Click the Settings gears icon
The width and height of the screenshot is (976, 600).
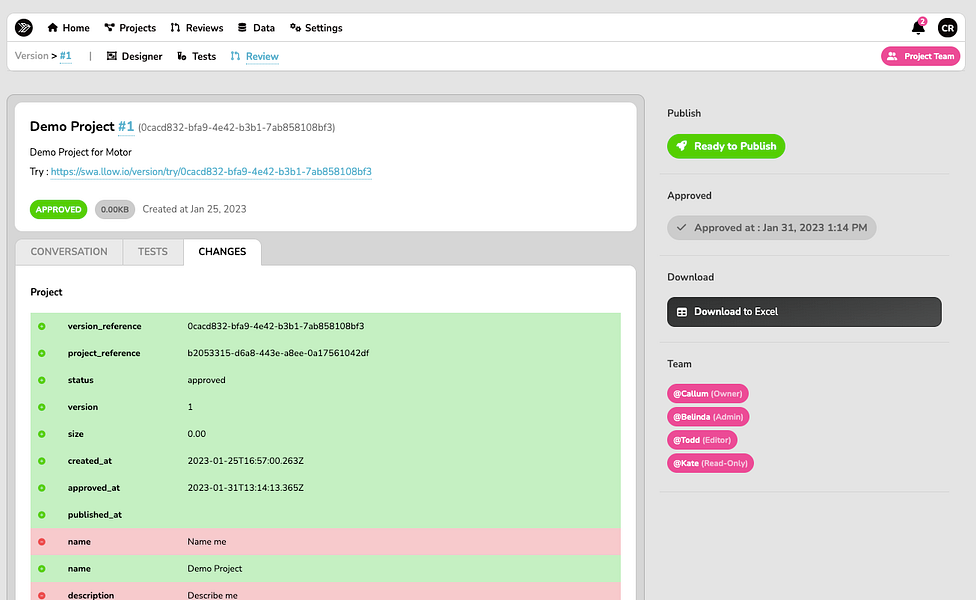(295, 27)
